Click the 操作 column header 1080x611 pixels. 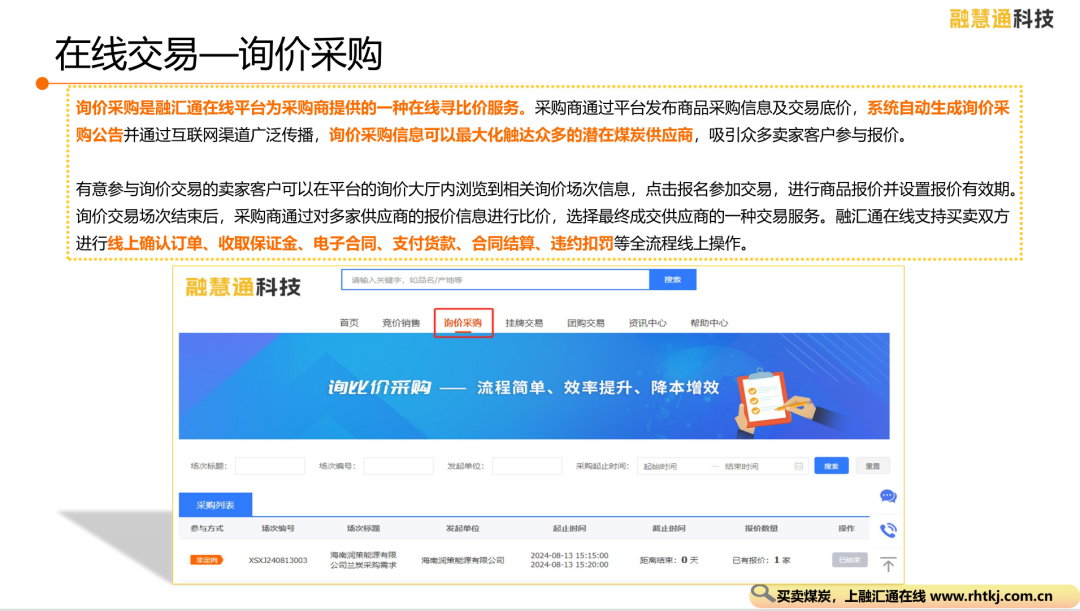(x=847, y=528)
